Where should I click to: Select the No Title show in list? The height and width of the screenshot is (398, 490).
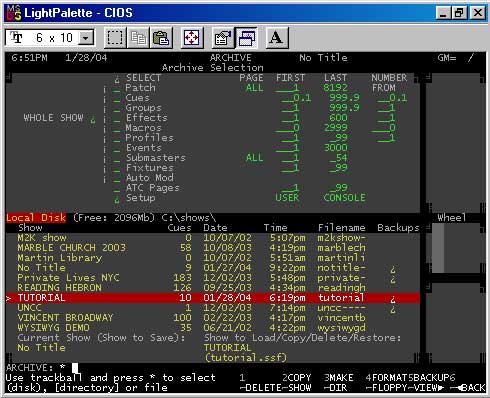click(x=212, y=268)
